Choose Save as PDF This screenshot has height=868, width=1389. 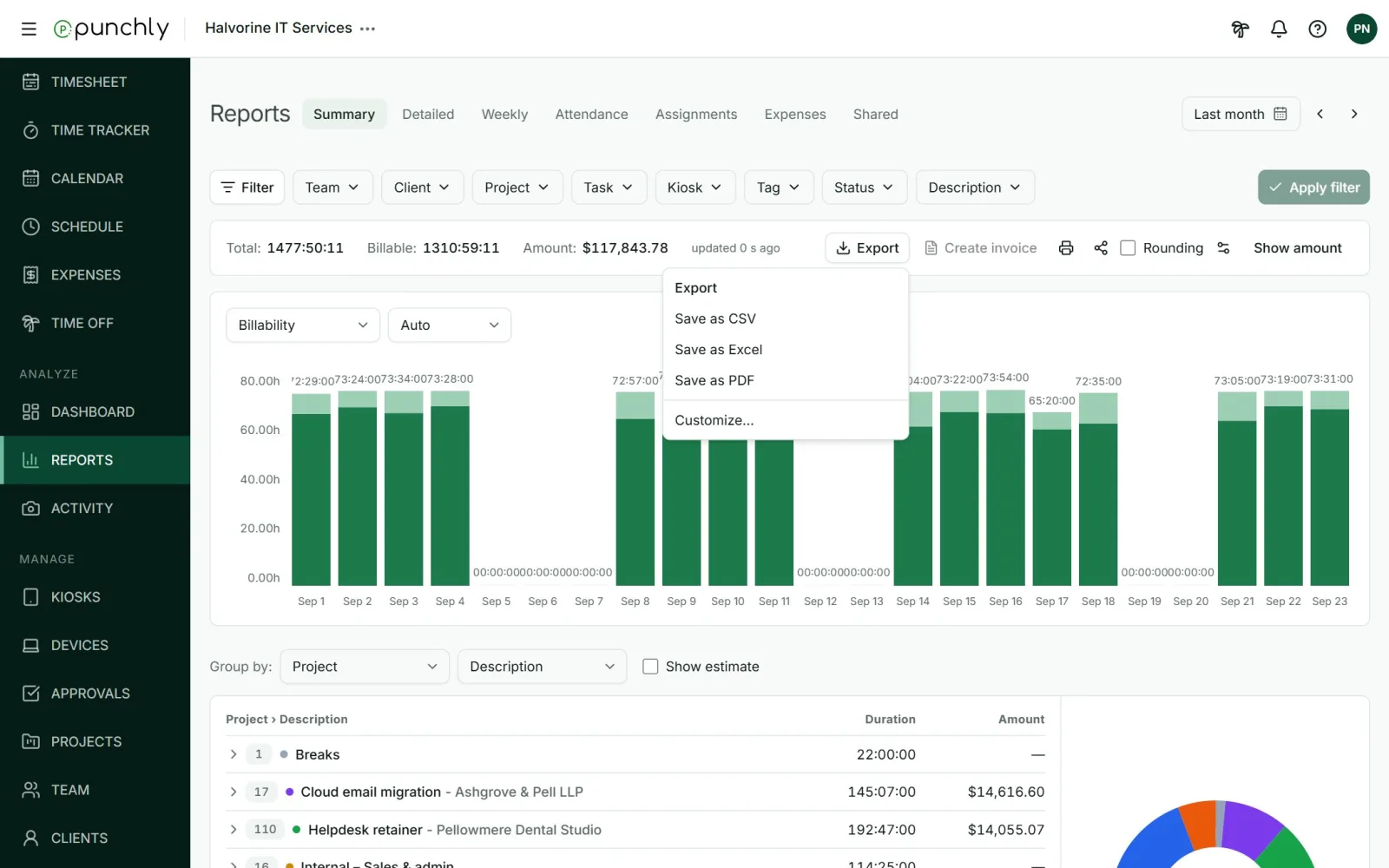(x=786, y=380)
